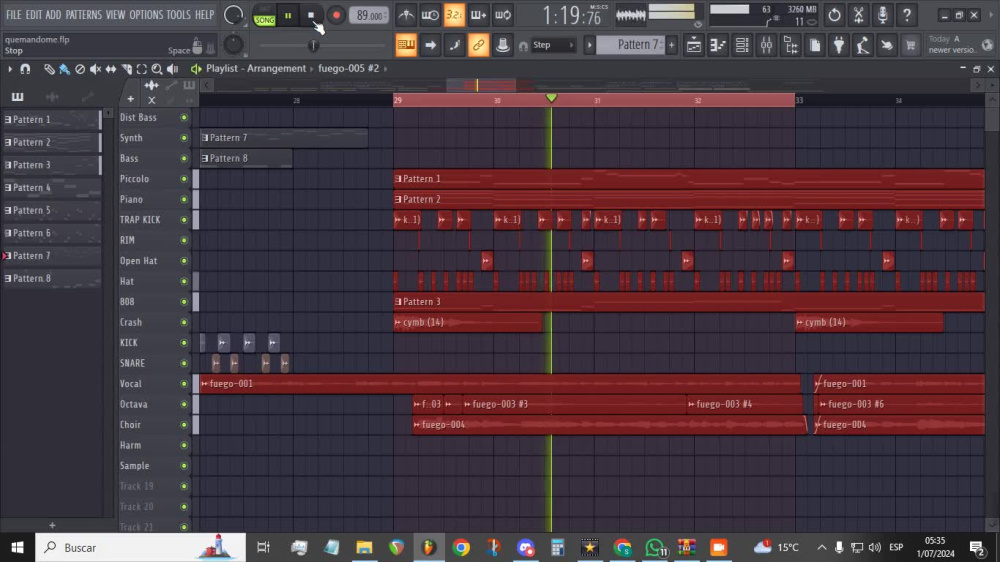Open the Step snap dropdown
The width and height of the screenshot is (1000, 562).
(552, 45)
